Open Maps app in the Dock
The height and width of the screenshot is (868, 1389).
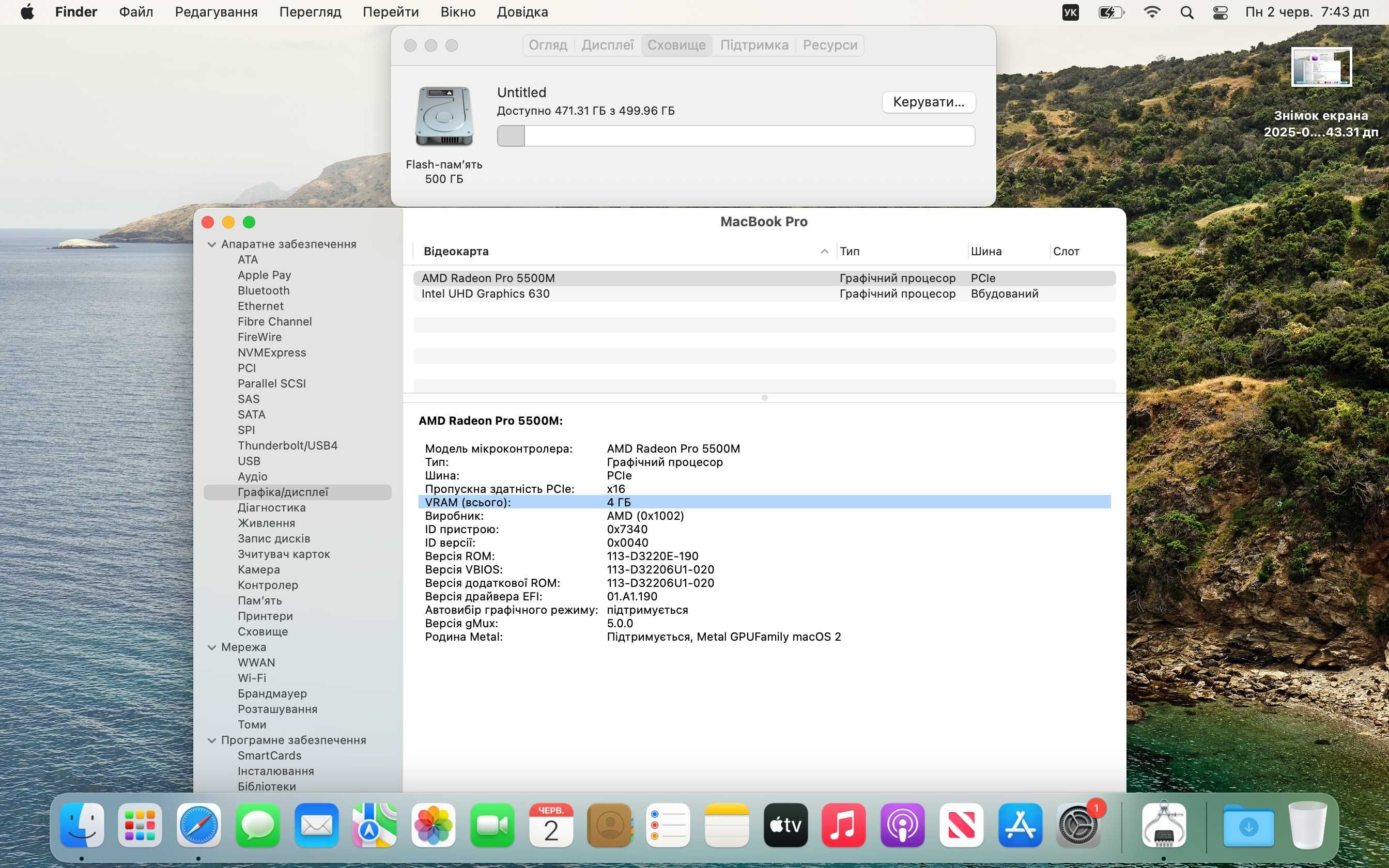click(x=375, y=826)
